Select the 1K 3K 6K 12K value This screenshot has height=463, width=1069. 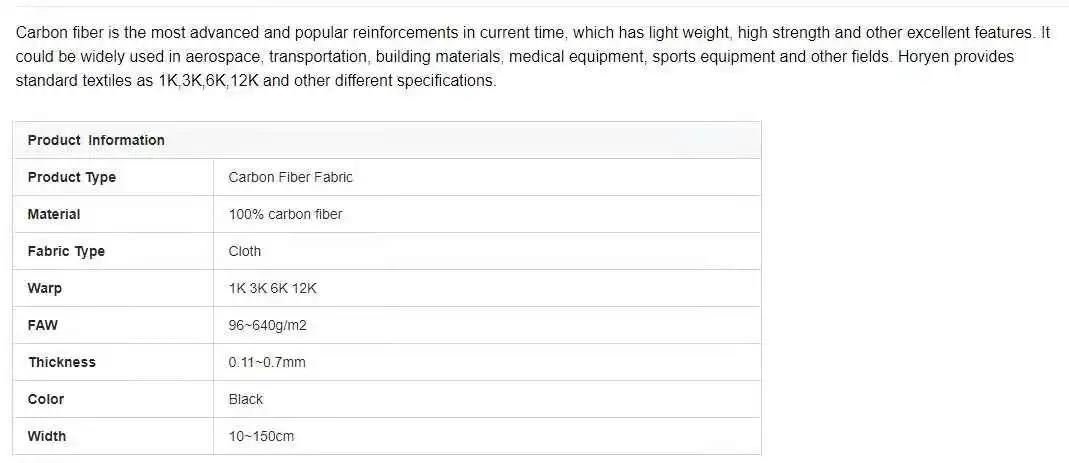pos(273,288)
